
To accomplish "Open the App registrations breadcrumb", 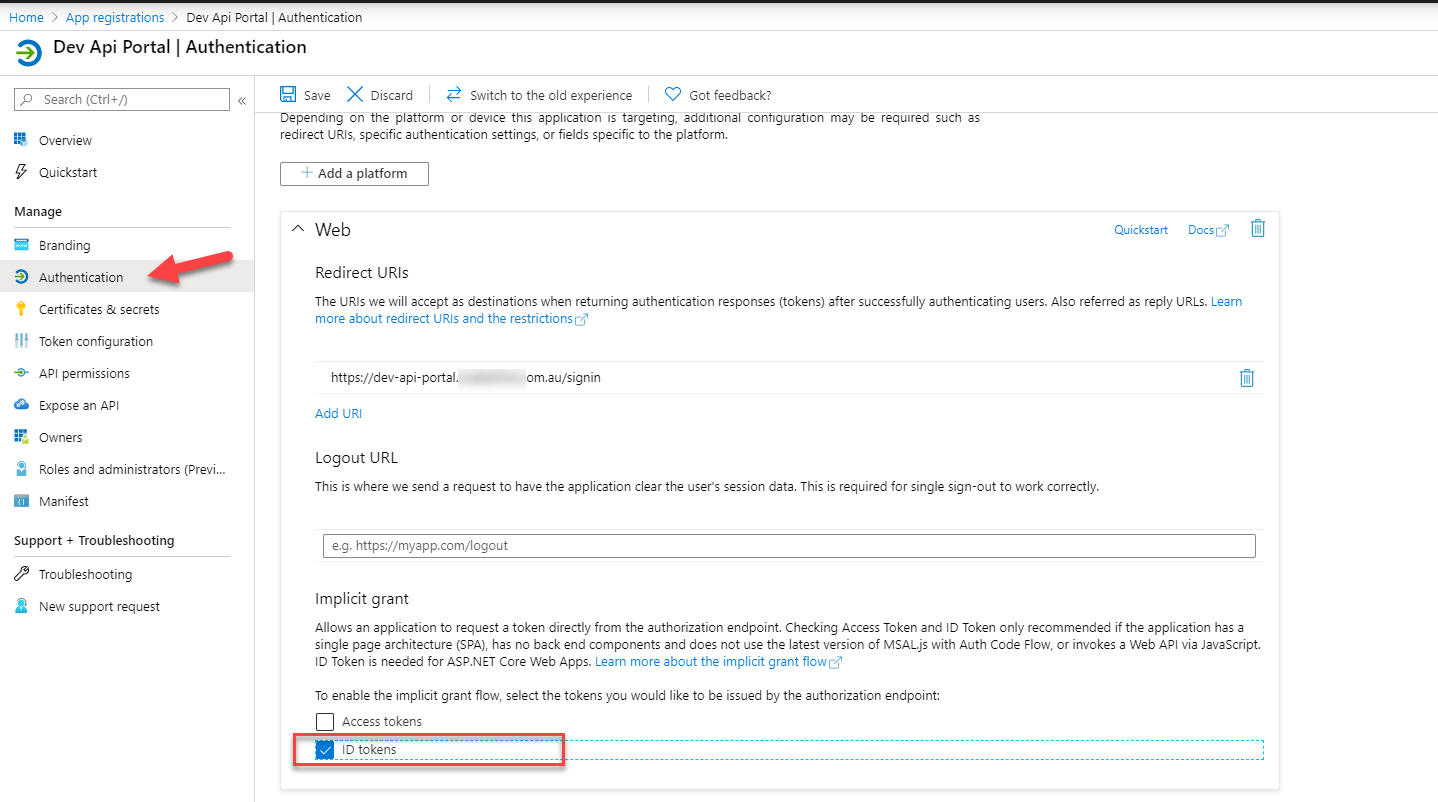I will (x=114, y=17).
